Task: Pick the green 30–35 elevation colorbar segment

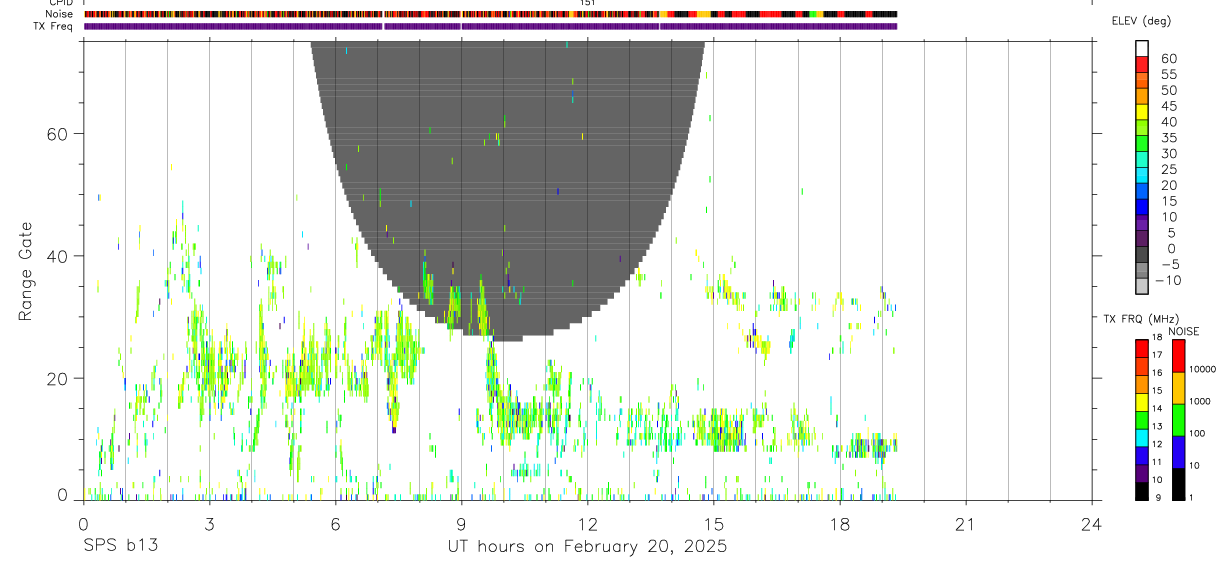Action: (x=1143, y=144)
